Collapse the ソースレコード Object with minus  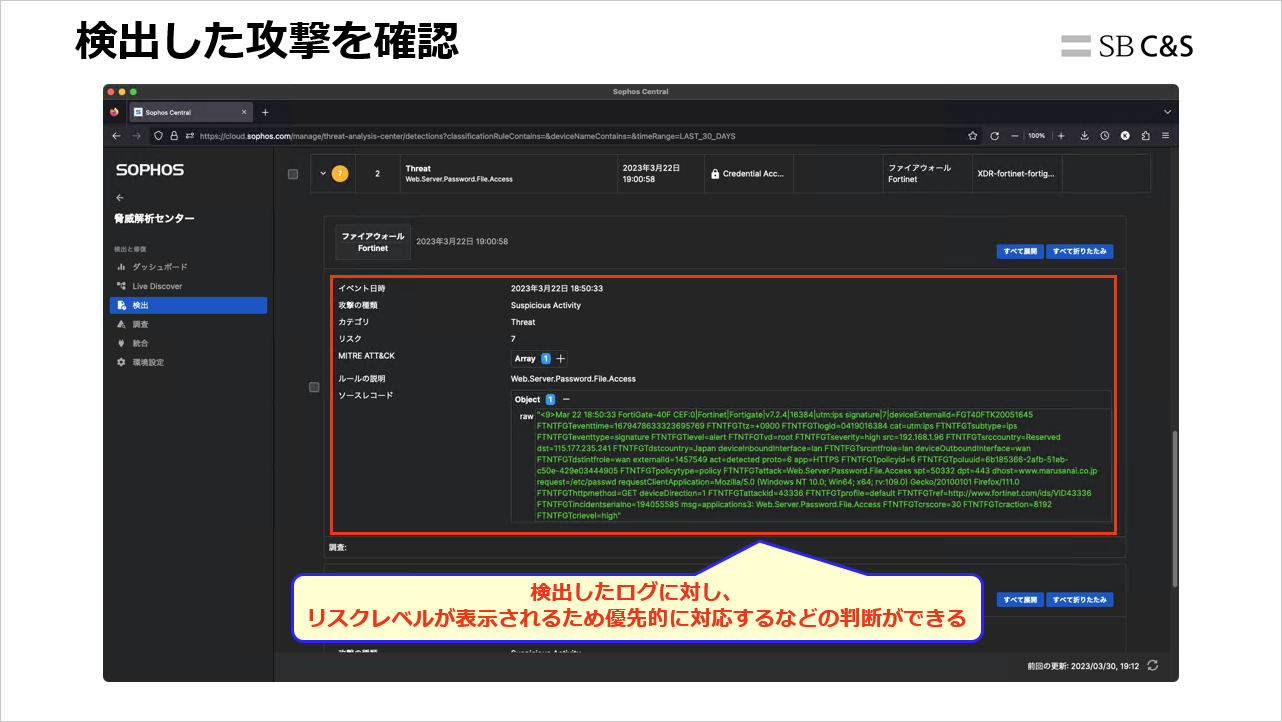point(566,399)
